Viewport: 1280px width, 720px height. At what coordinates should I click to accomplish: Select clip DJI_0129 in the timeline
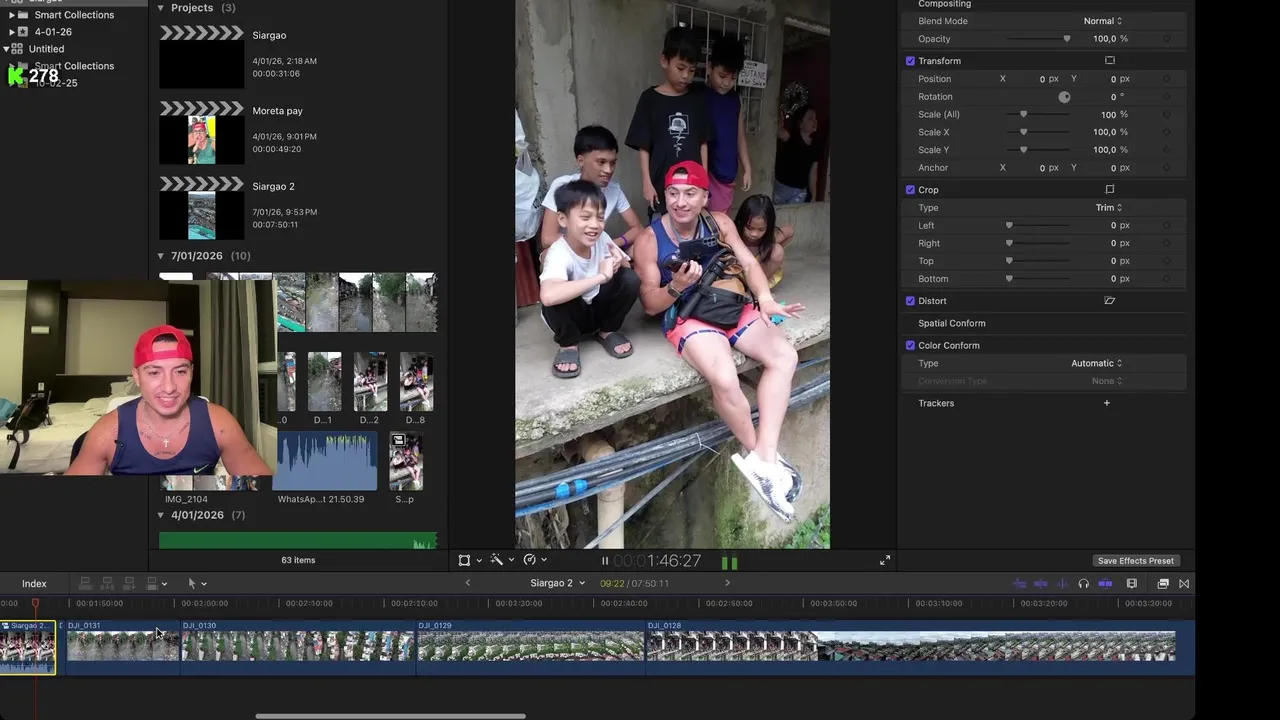point(530,647)
